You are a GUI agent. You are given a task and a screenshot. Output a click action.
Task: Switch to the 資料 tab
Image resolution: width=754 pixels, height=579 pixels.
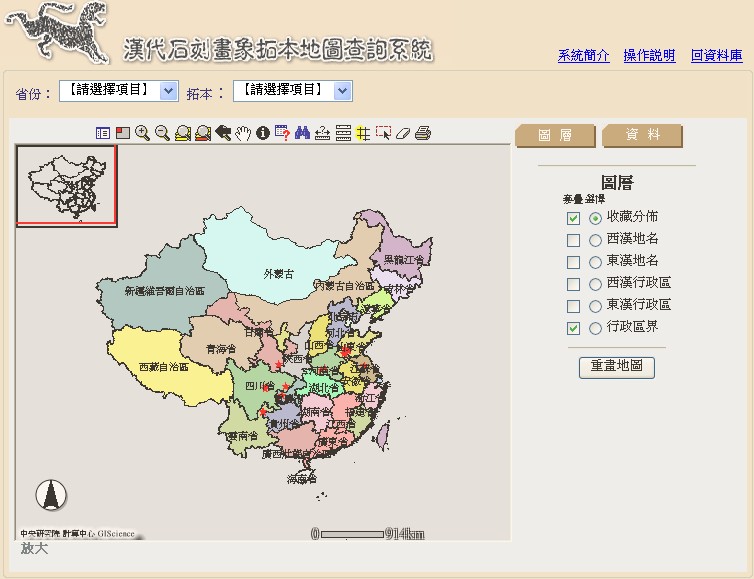tap(642, 135)
